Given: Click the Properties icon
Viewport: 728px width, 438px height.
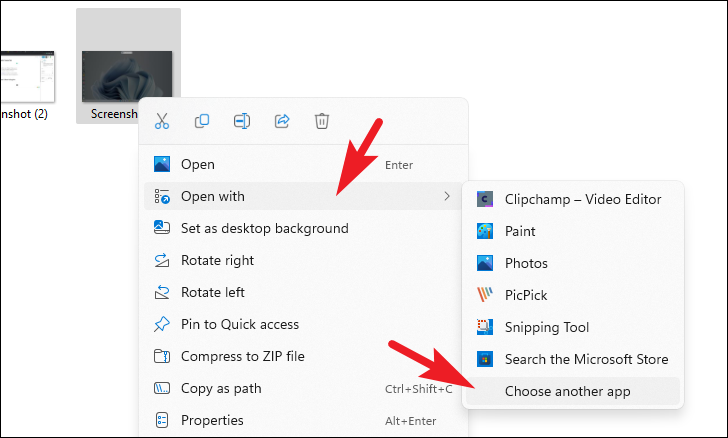Looking at the screenshot, I should pos(162,420).
